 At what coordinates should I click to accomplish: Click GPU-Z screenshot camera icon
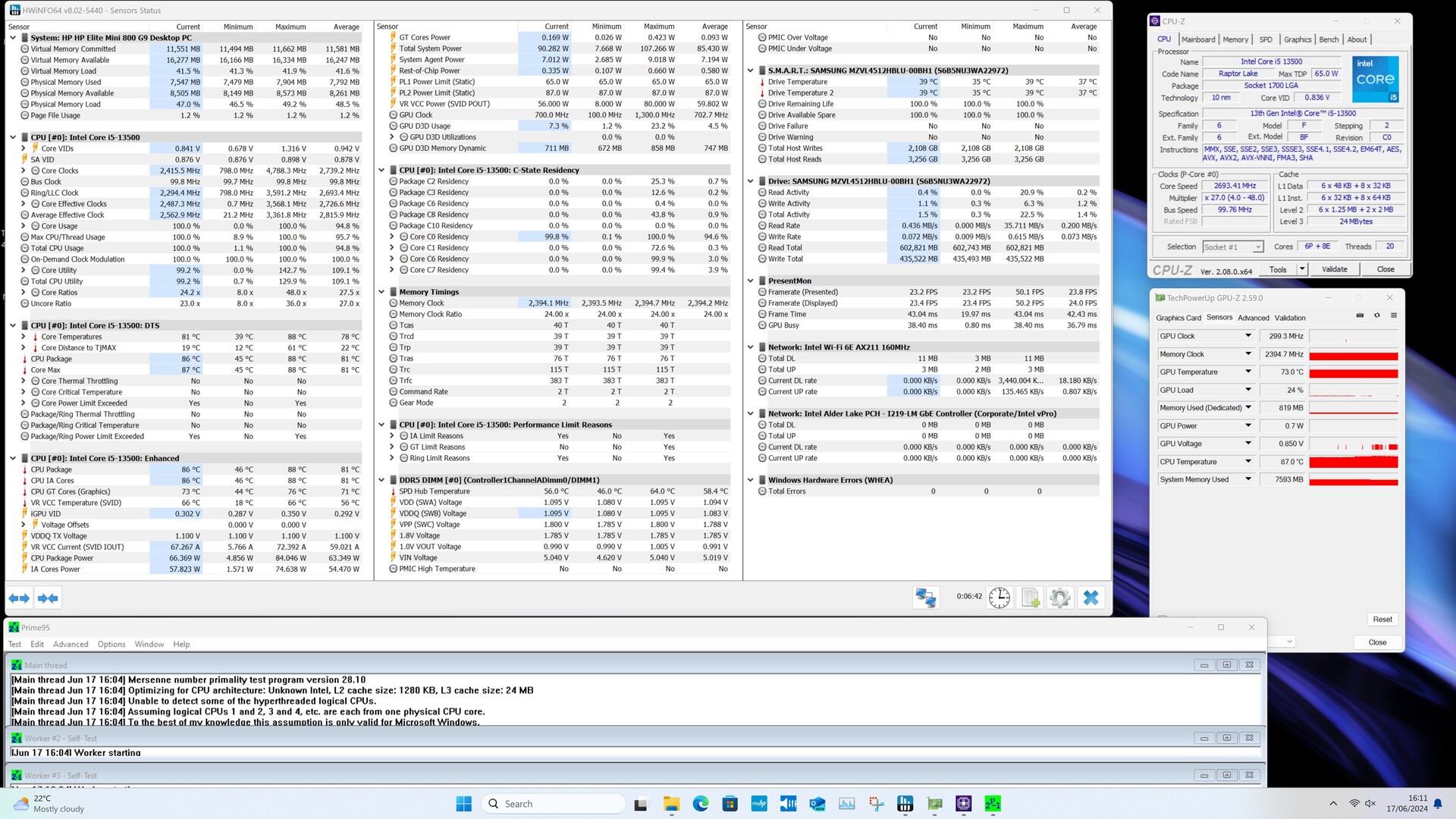click(x=1360, y=315)
